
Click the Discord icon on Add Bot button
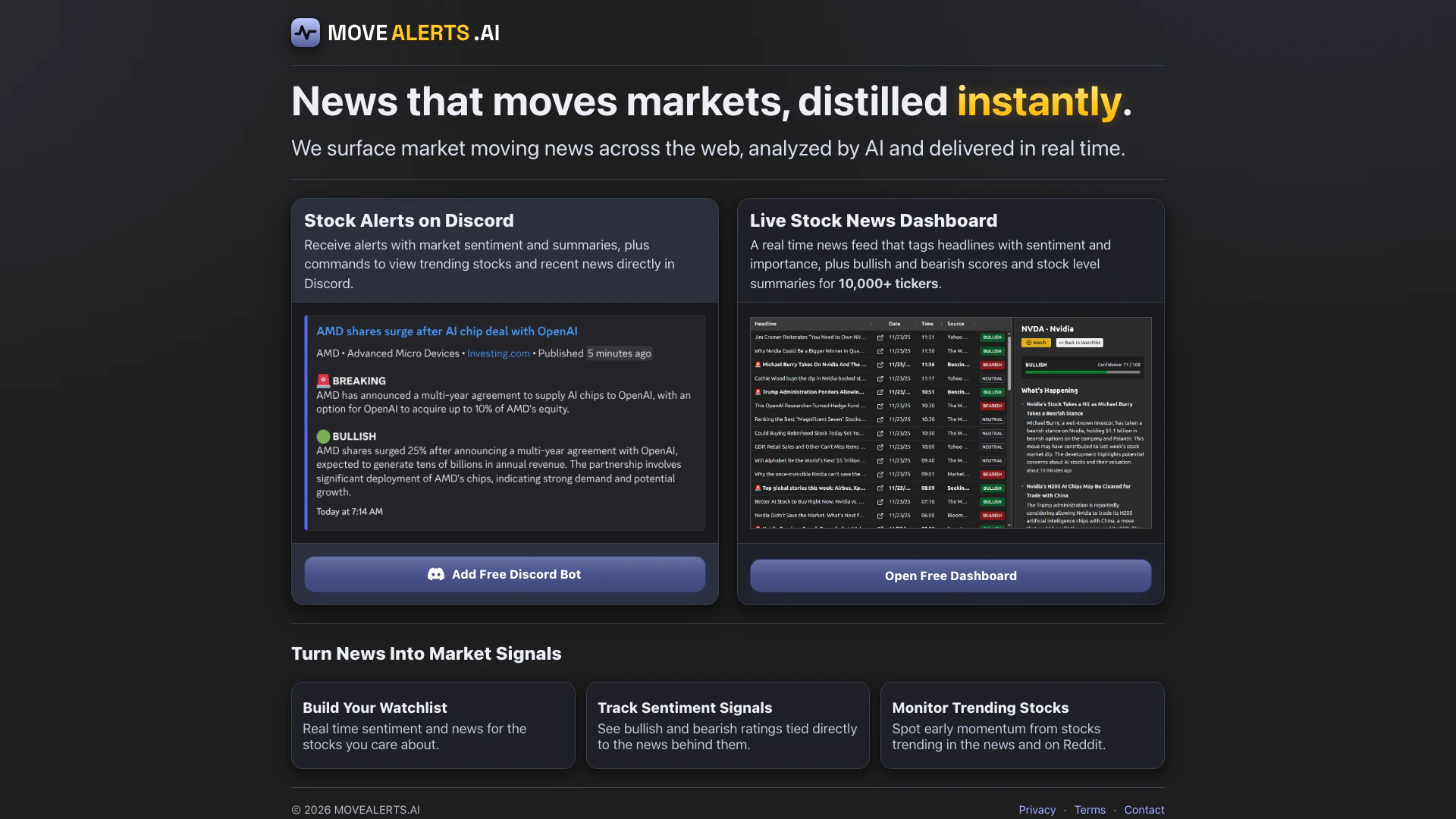click(x=436, y=575)
